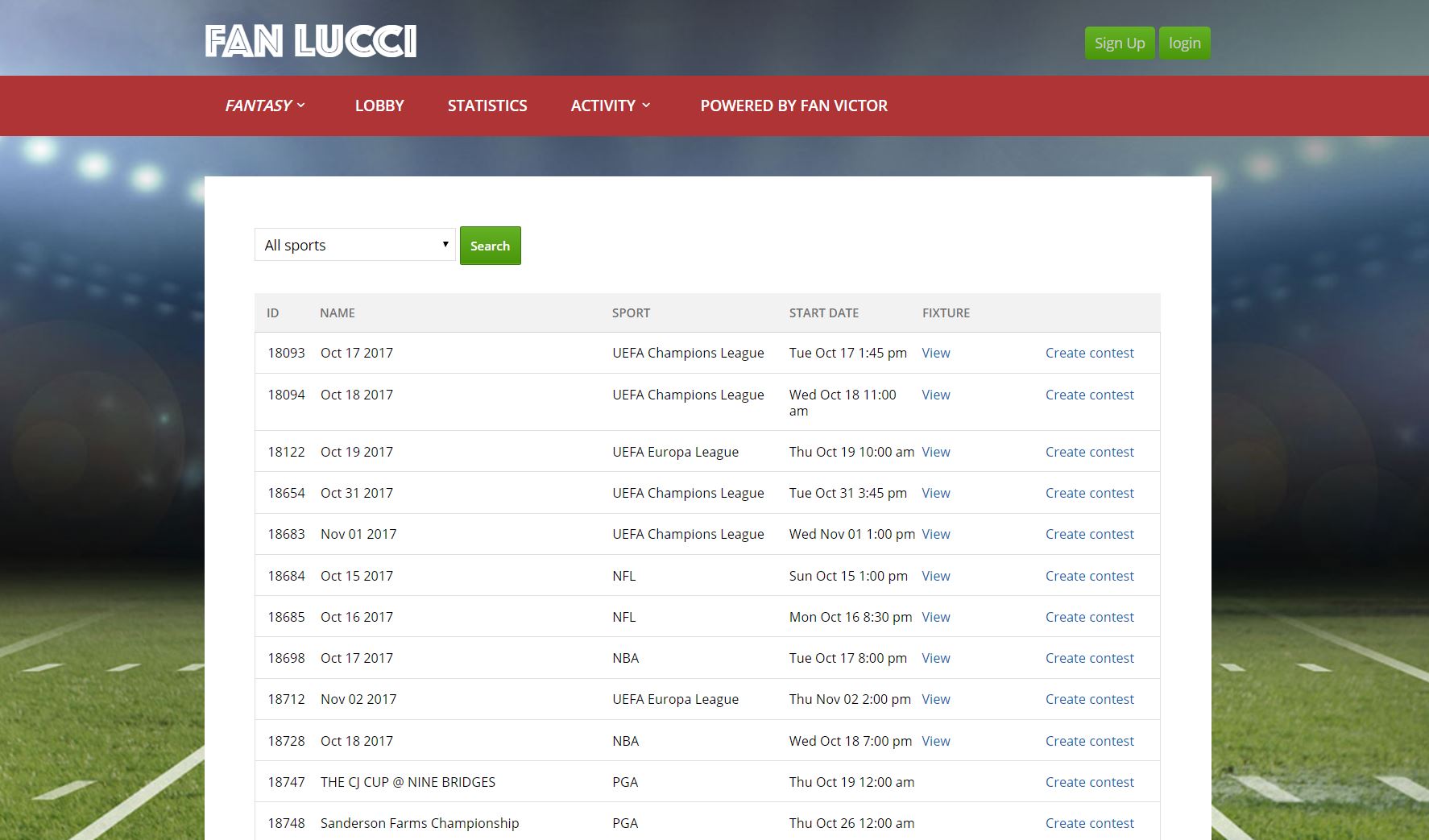Open the Statistics page

coord(487,106)
